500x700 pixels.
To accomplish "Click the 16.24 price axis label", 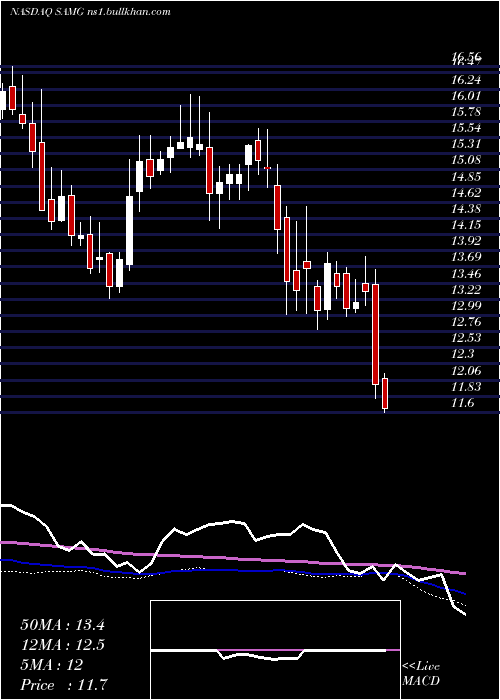I will pos(467,80).
